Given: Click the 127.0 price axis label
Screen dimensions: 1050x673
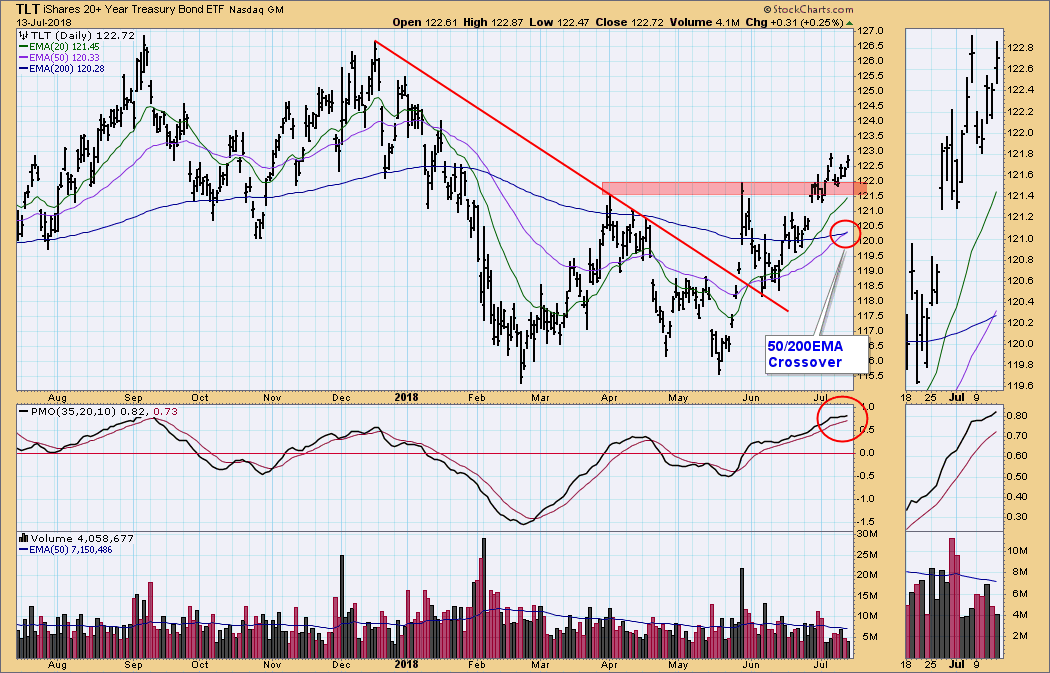Looking at the screenshot, I should coord(871,31).
